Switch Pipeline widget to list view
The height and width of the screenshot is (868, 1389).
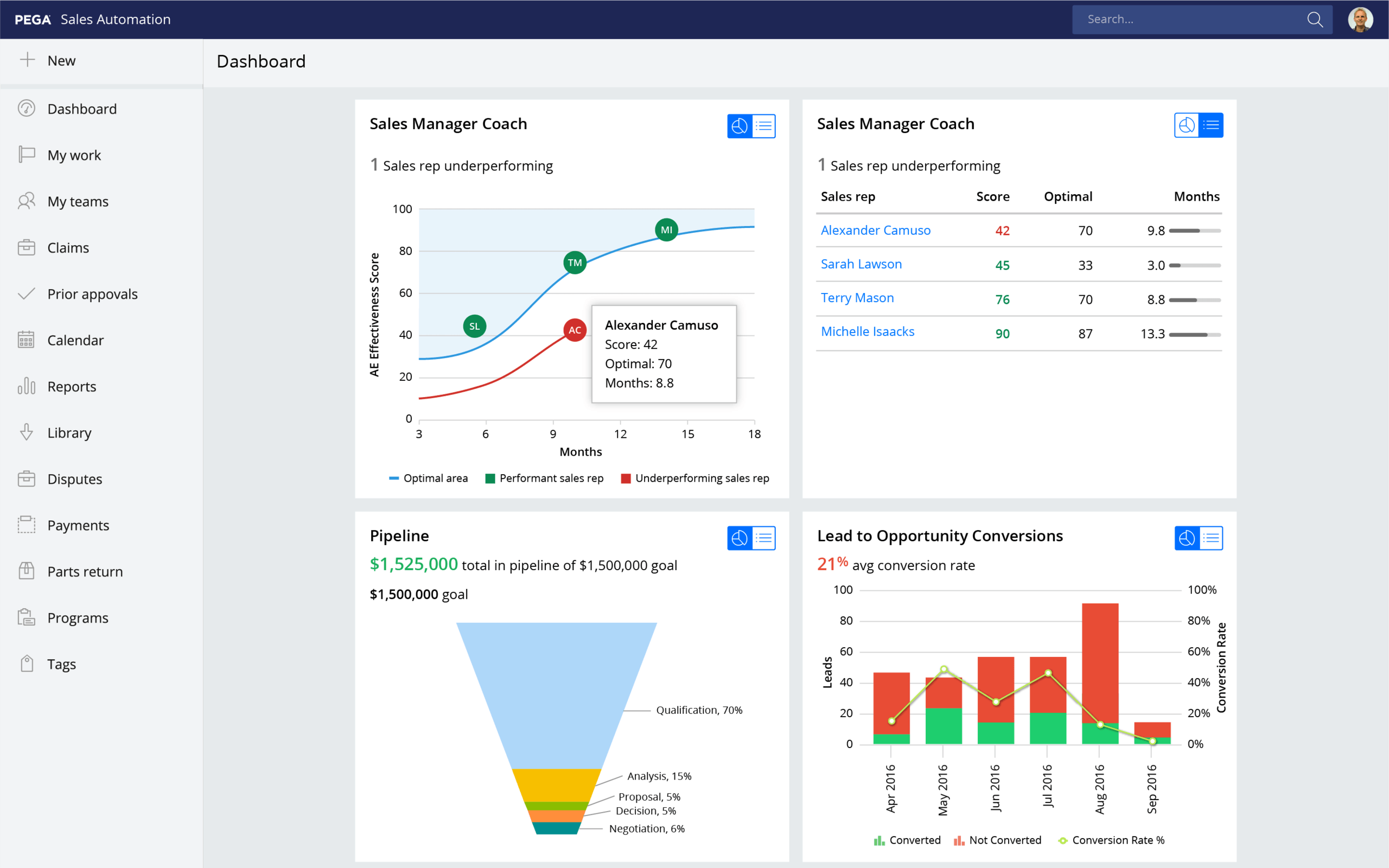click(x=763, y=538)
